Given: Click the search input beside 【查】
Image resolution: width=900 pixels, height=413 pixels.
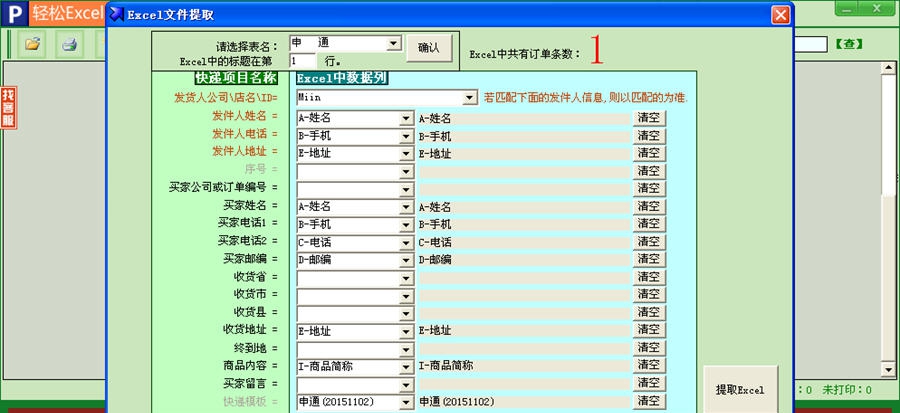Looking at the screenshot, I should point(810,45).
